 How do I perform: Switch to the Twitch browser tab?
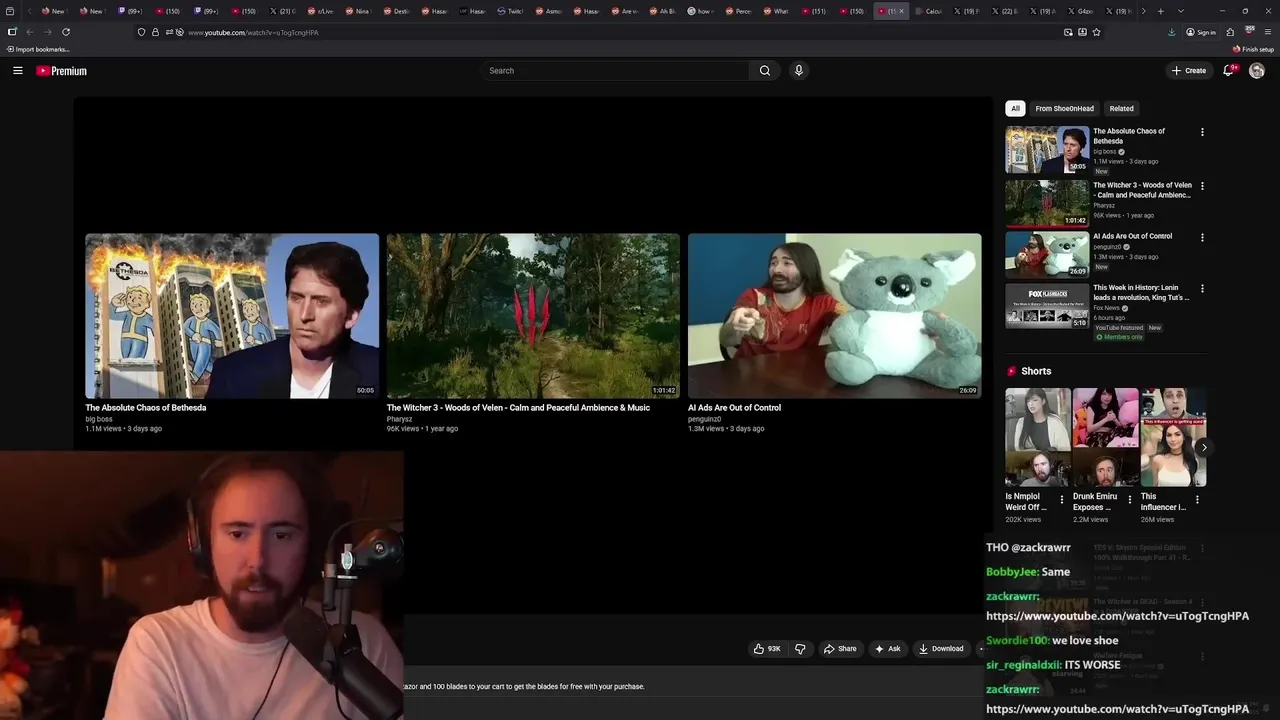(510, 11)
